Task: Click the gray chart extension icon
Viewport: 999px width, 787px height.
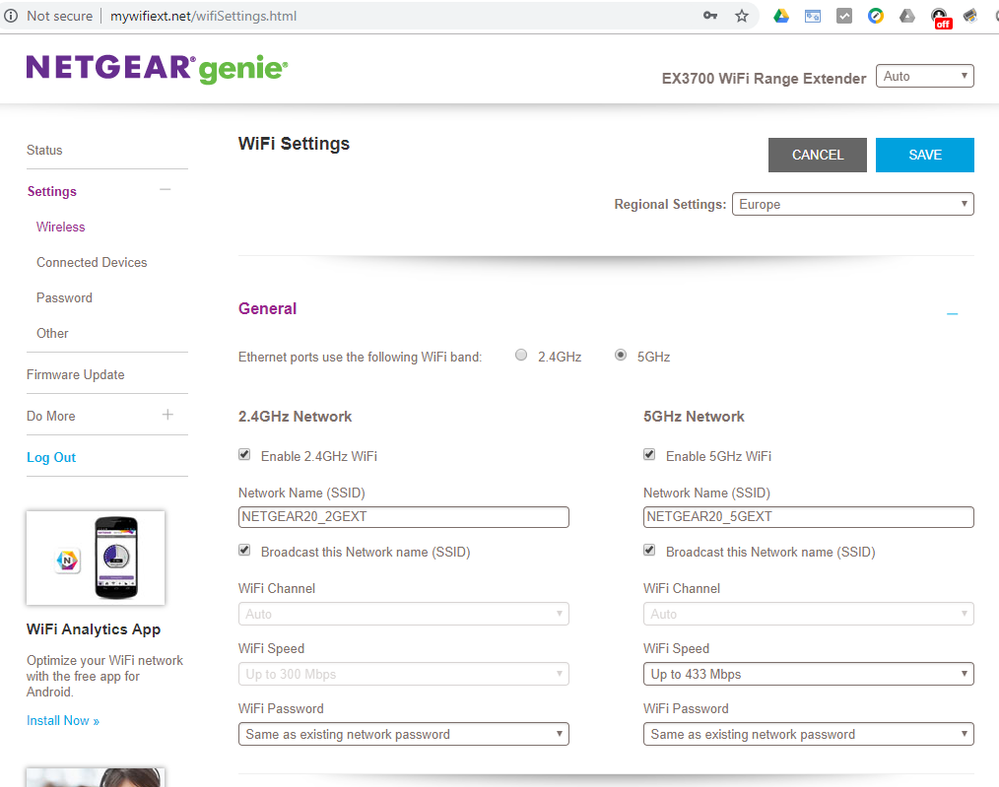Action: [x=844, y=16]
